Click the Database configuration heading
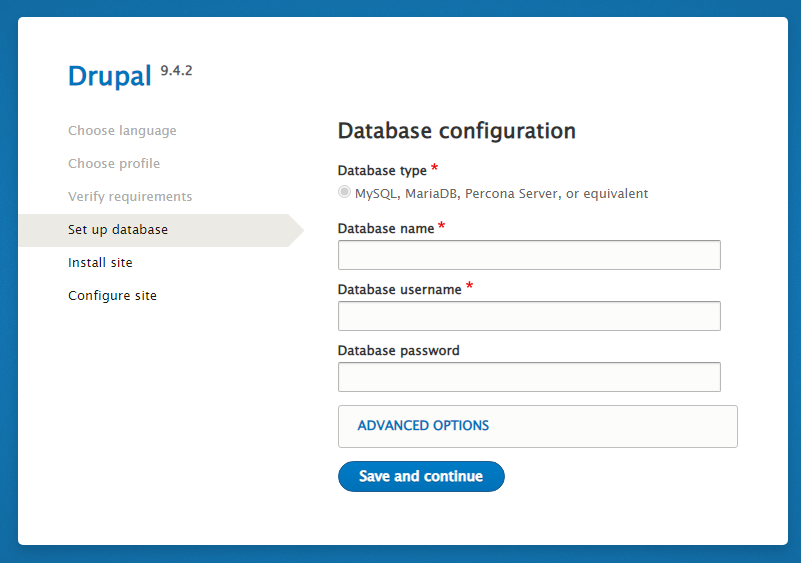The width and height of the screenshot is (801, 563). (x=456, y=131)
